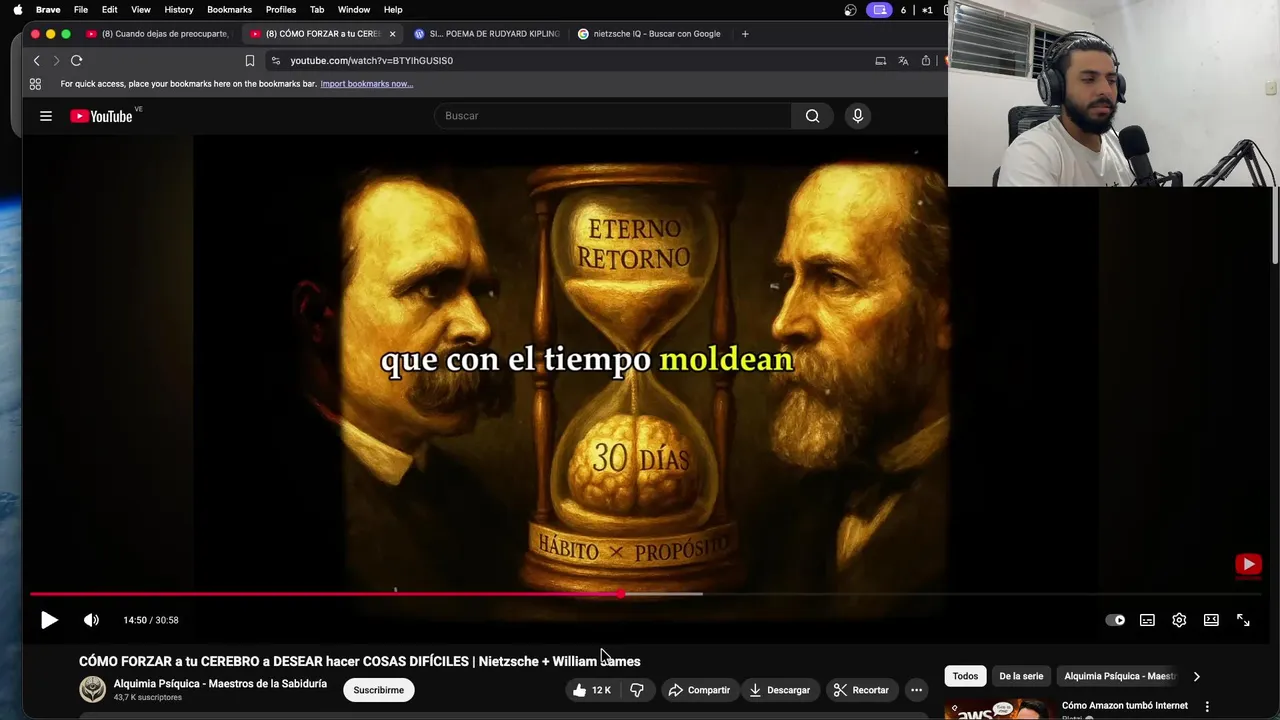Play the video with the play button

49,620
